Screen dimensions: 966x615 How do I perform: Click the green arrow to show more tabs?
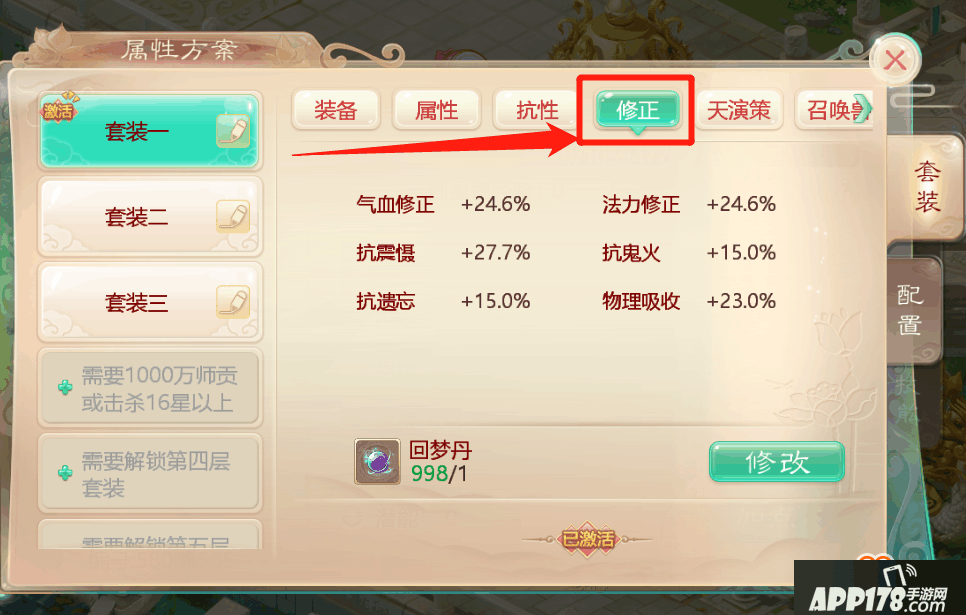coord(864,109)
